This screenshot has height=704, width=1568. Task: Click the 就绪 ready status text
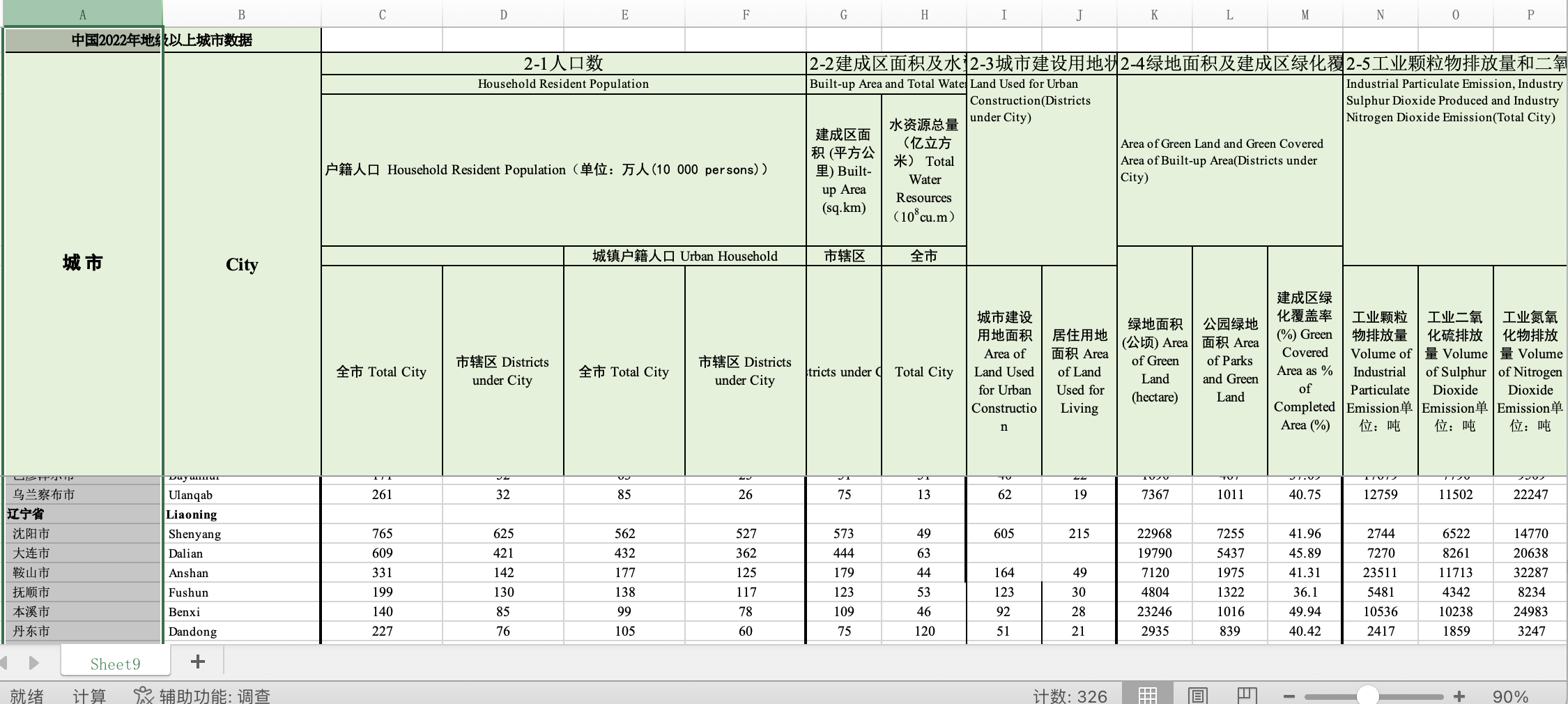tap(26, 696)
